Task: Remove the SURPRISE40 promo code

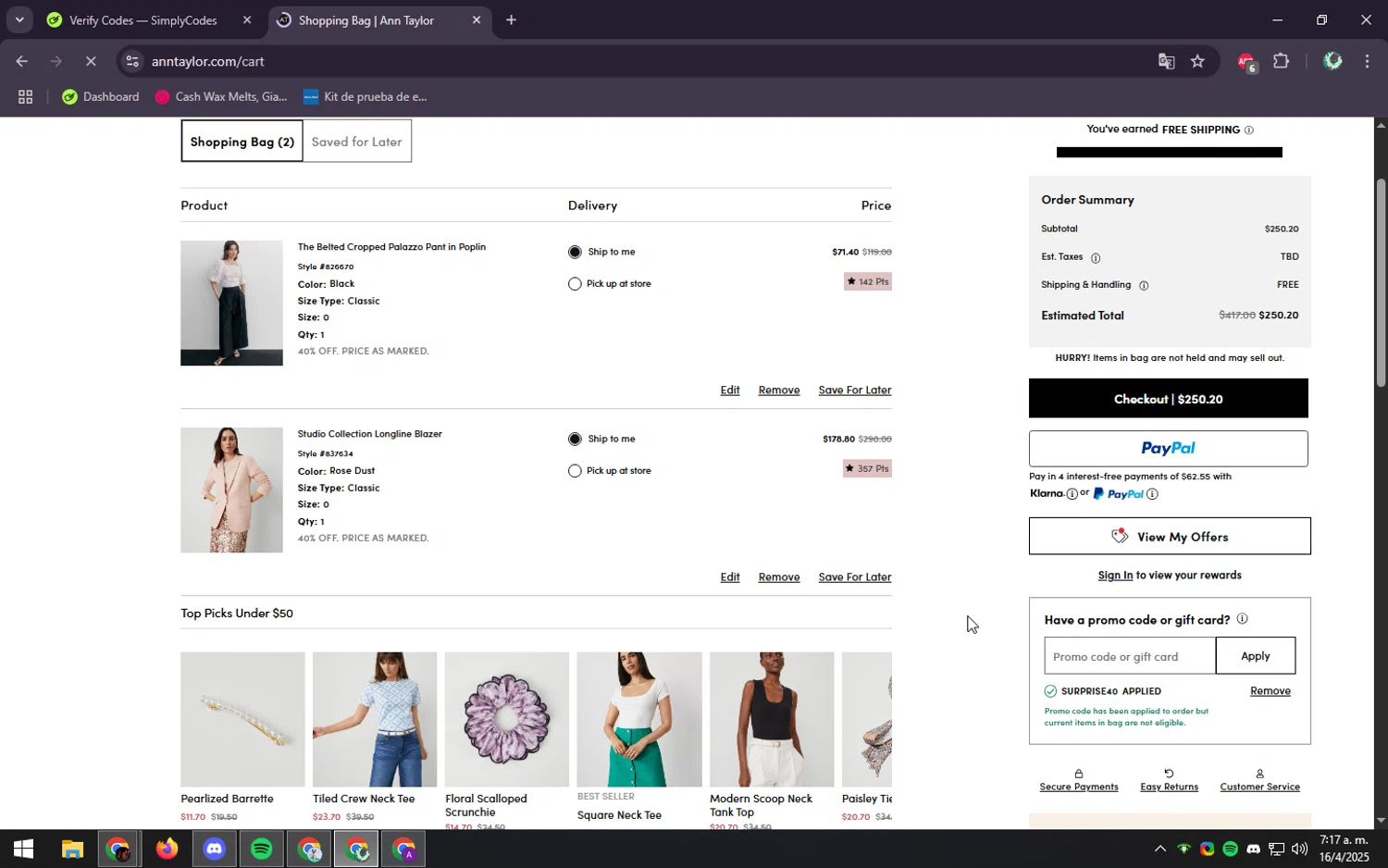Action: point(1270,691)
